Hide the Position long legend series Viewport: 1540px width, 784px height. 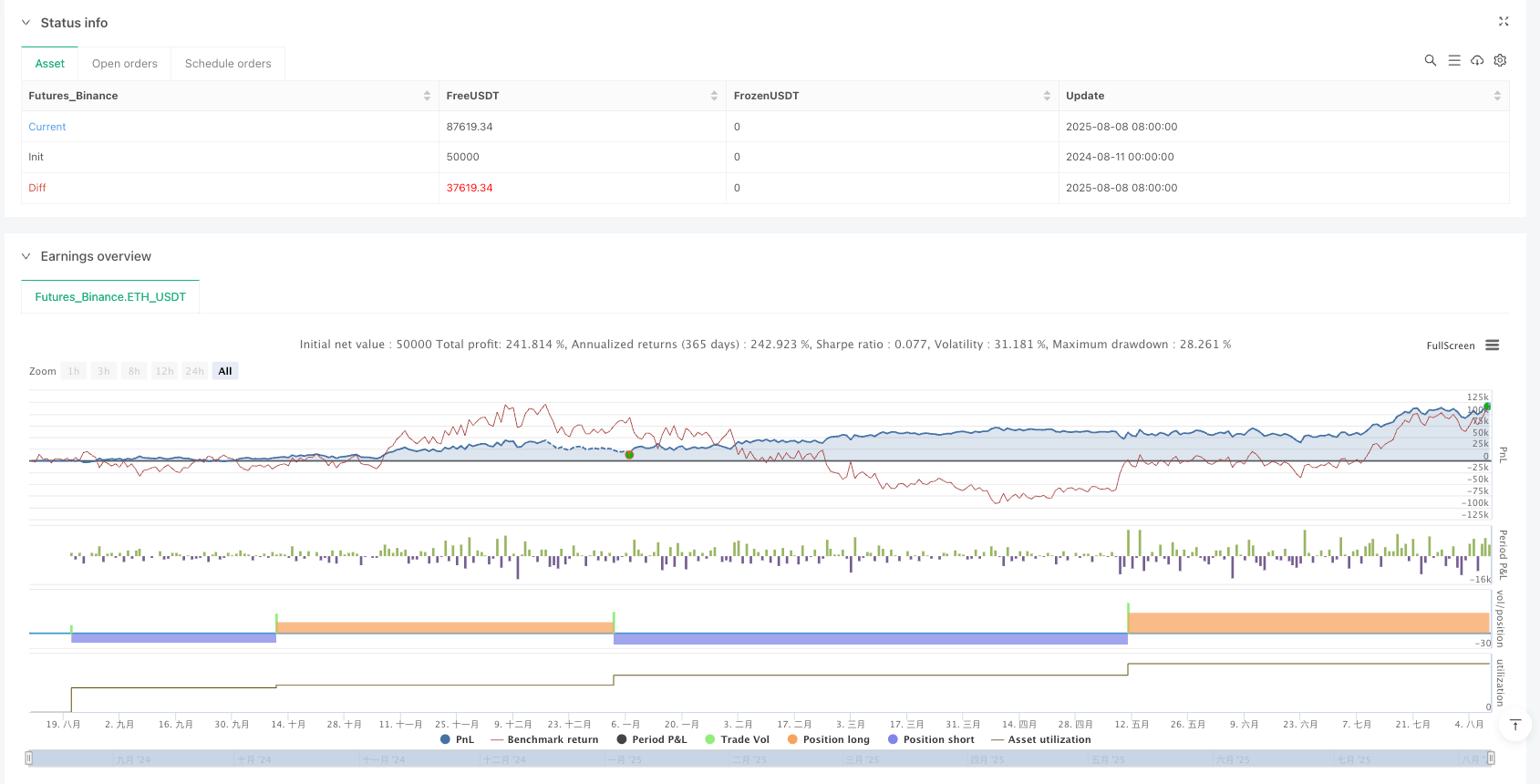tap(828, 739)
